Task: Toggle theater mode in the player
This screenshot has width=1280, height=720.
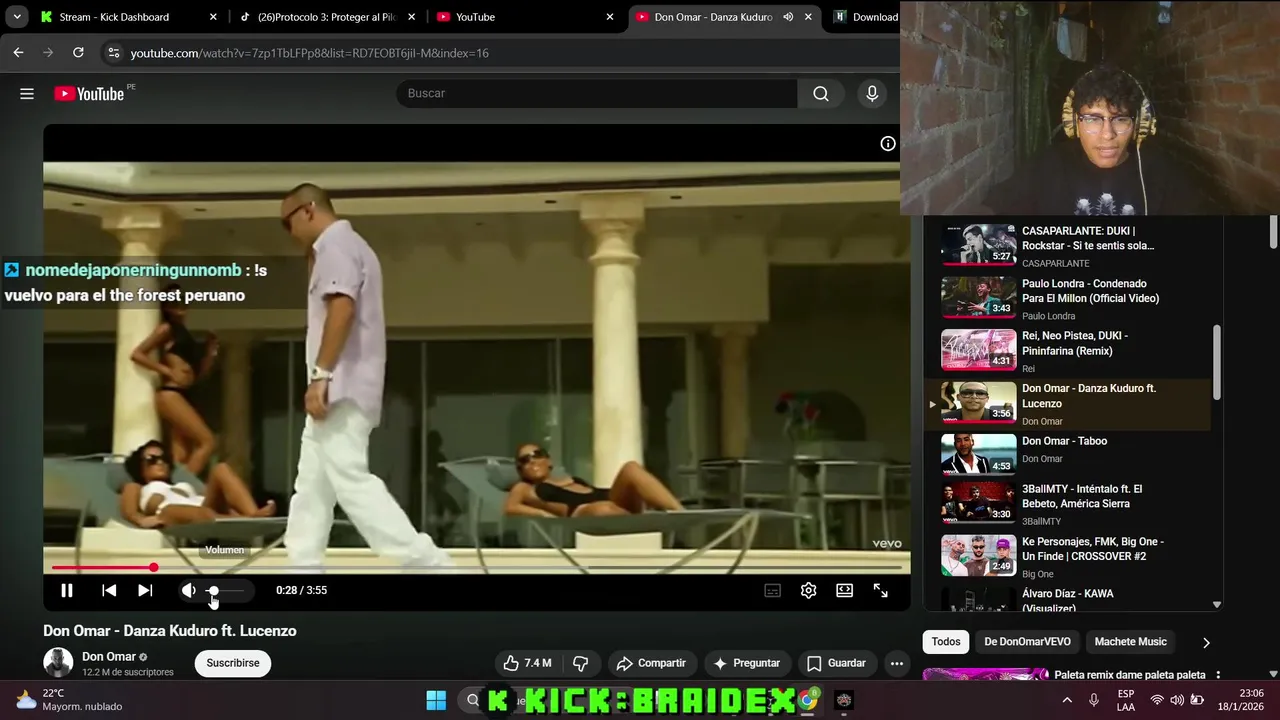Action: point(844,590)
